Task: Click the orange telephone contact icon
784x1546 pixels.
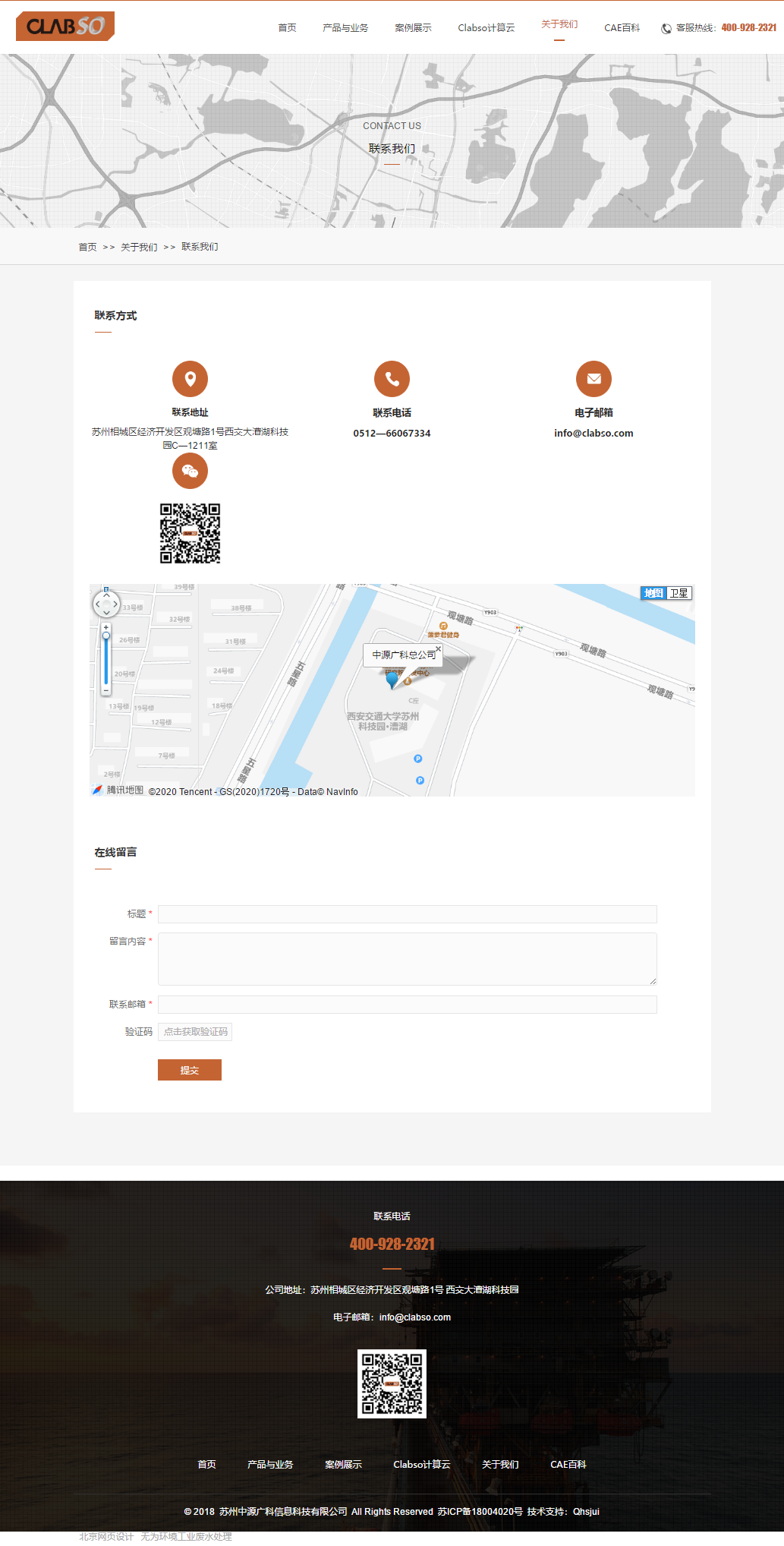Action: click(392, 378)
